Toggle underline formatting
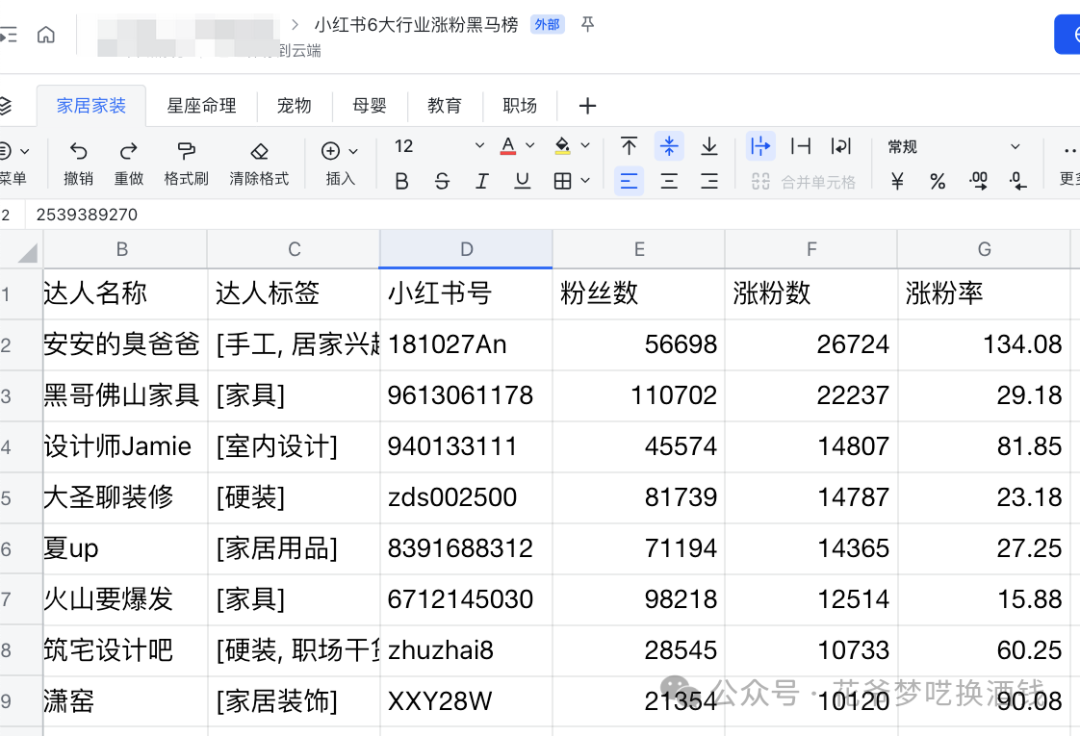The width and height of the screenshot is (1080, 736). pos(523,182)
